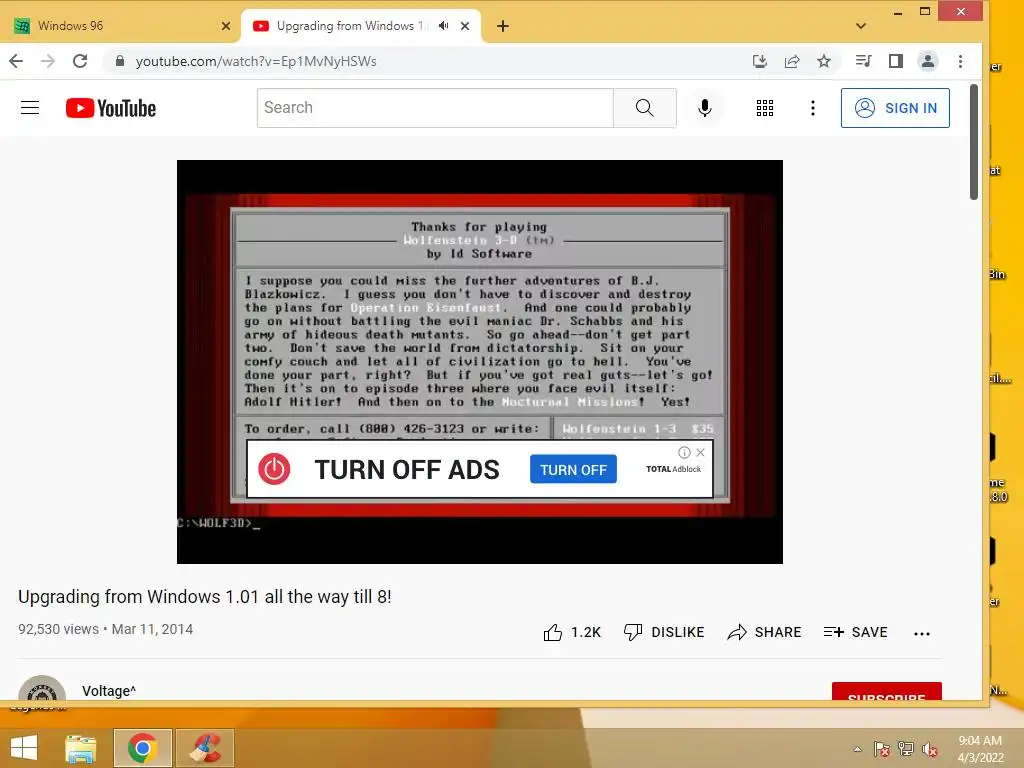Click the install app icon in address bar
Viewport: 1024px width, 768px height.
760,61
